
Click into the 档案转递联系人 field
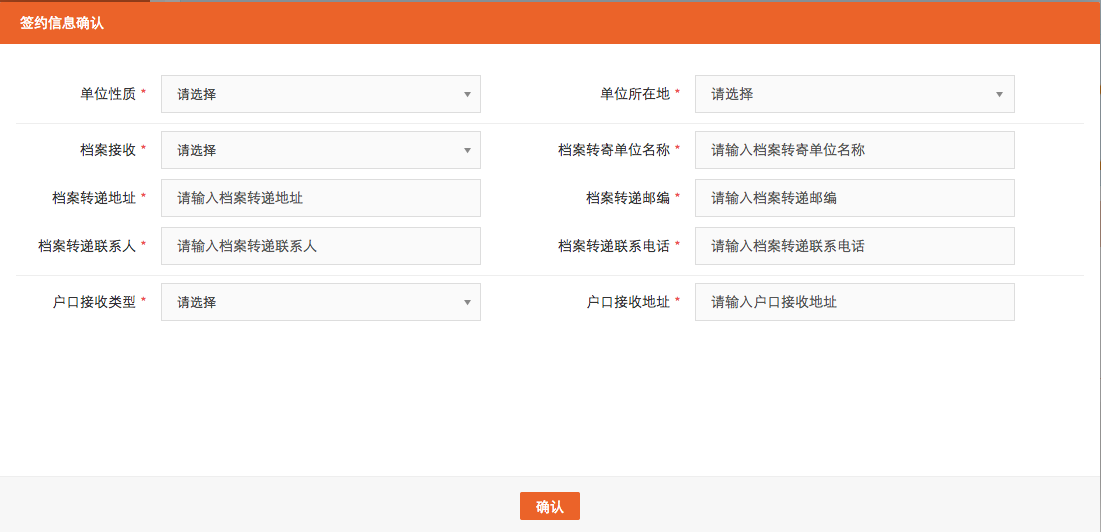[x=320, y=246]
